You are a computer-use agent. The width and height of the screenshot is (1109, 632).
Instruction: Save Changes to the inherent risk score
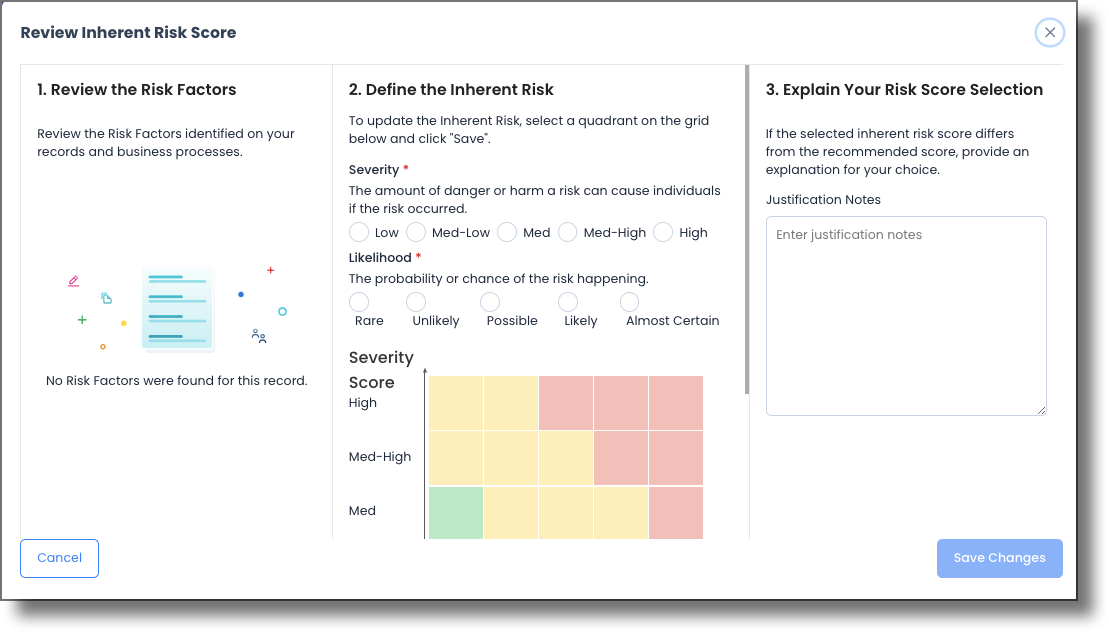999,558
